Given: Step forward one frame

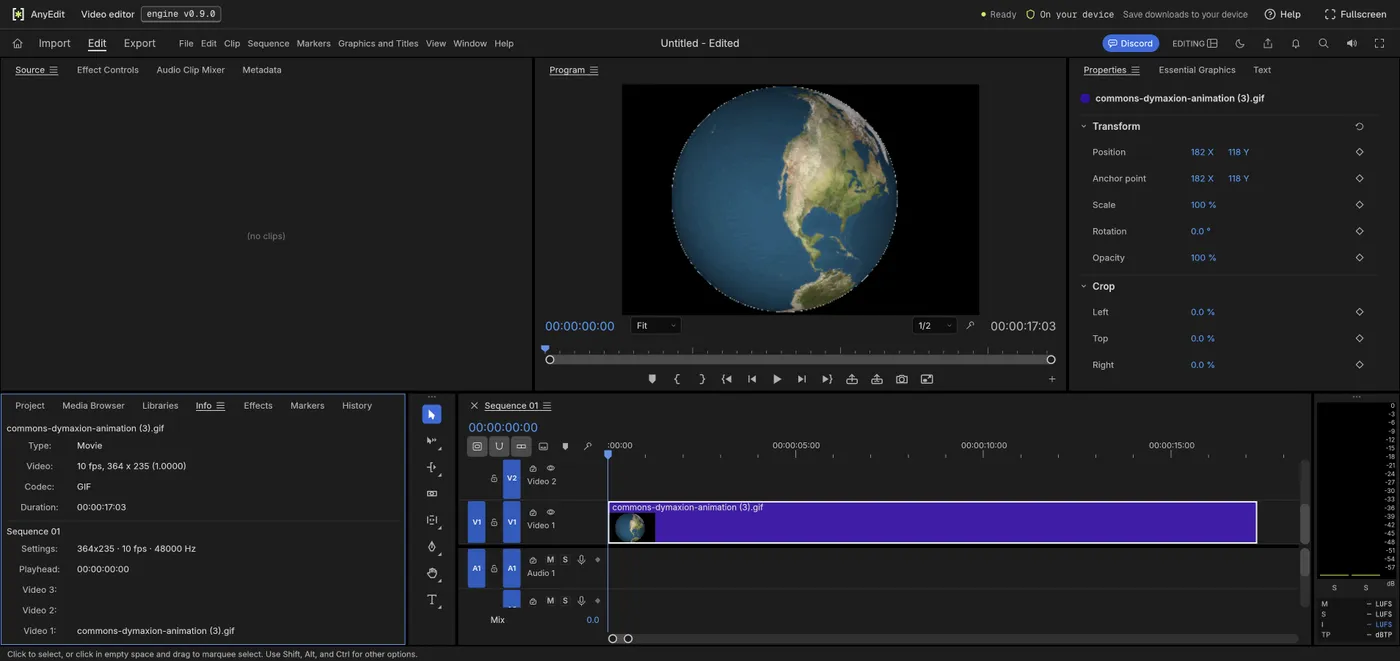Looking at the screenshot, I should (x=802, y=379).
